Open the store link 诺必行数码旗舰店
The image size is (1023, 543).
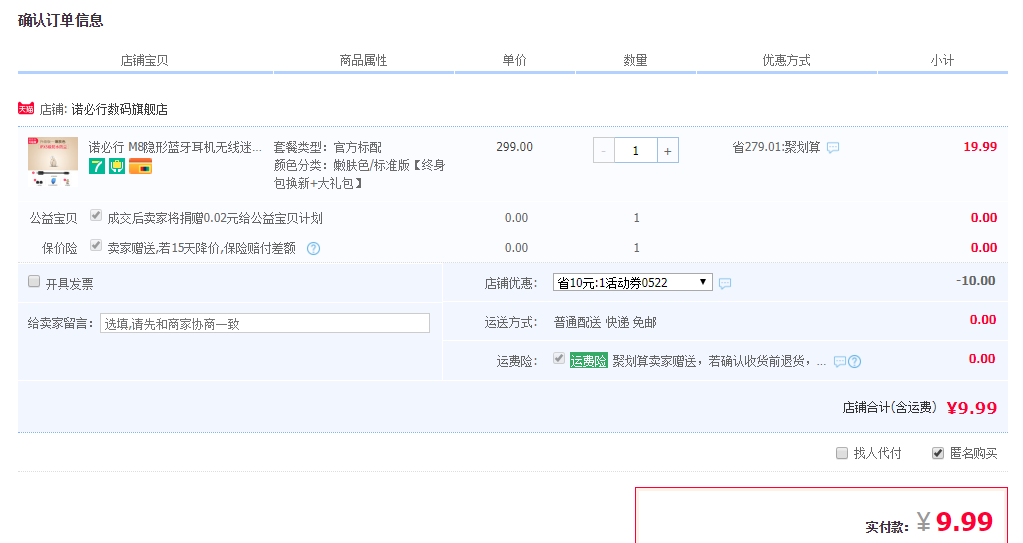[119, 109]
